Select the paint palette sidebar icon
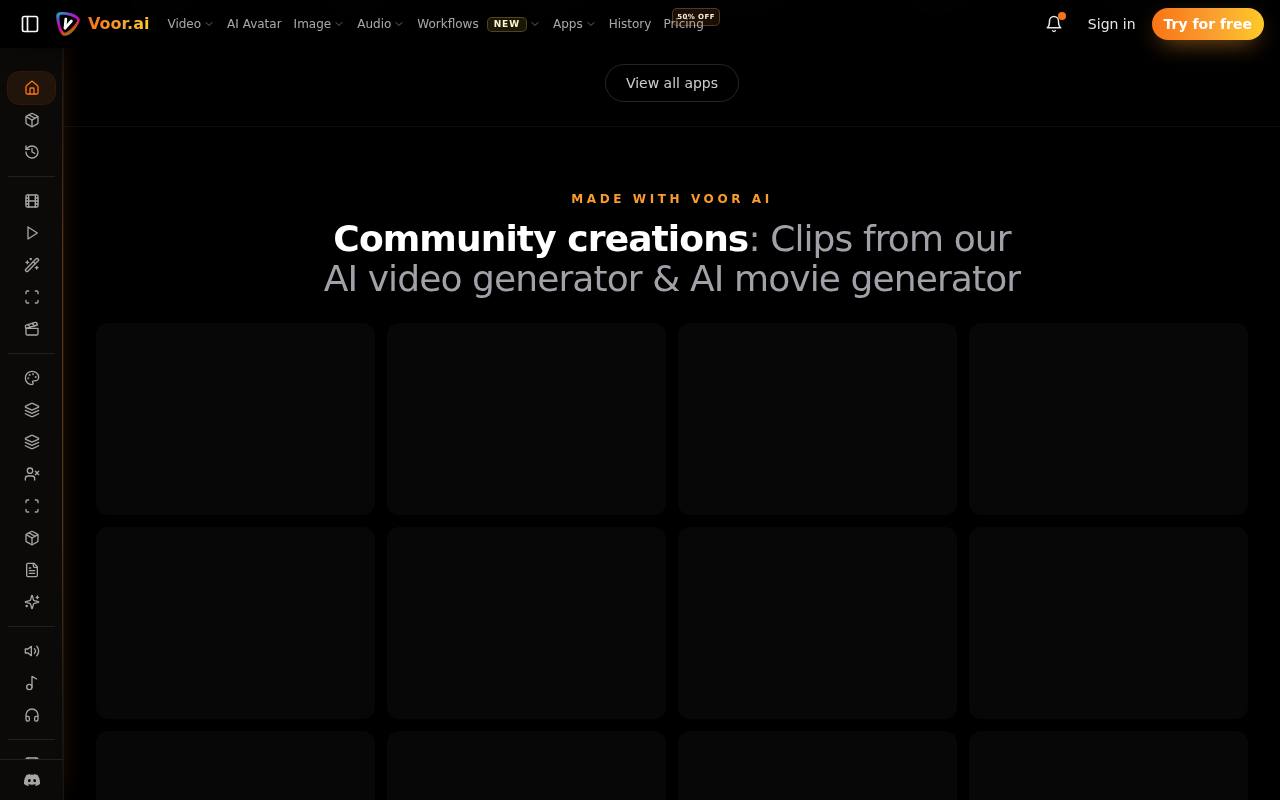 pos(32,378)
